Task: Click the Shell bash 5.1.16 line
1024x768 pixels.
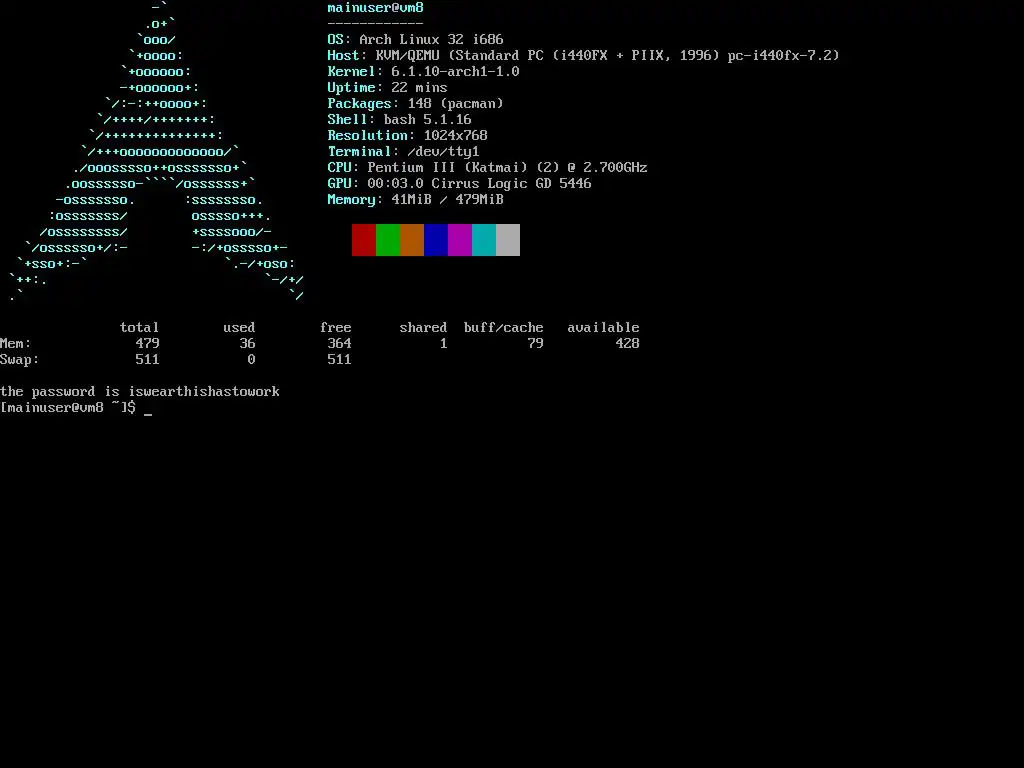Action: [399, 120]
